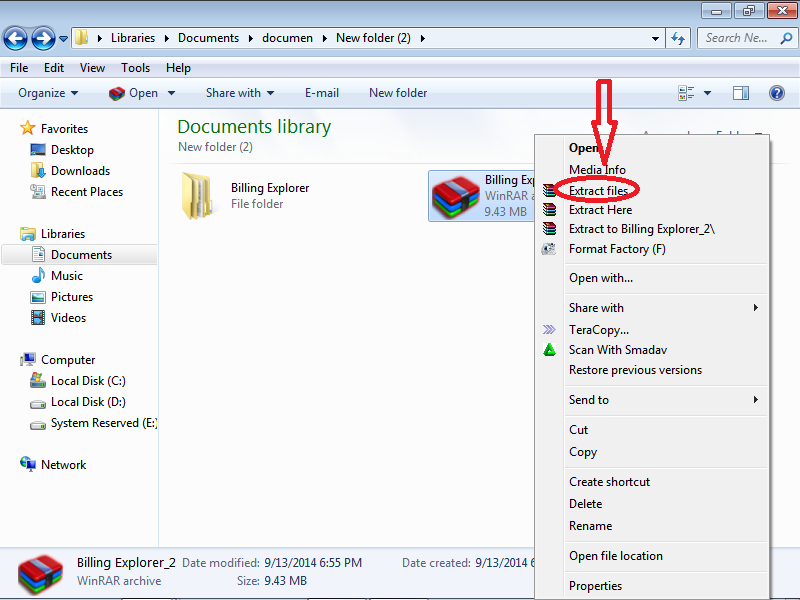Select the Documents library in sidebar
This screenshot has height=600, width=800.
[x=80, y=255]
